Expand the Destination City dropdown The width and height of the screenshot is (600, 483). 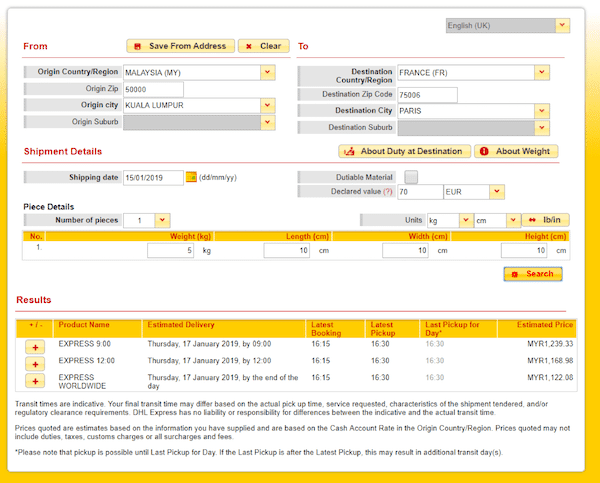[x=541, y=111]
